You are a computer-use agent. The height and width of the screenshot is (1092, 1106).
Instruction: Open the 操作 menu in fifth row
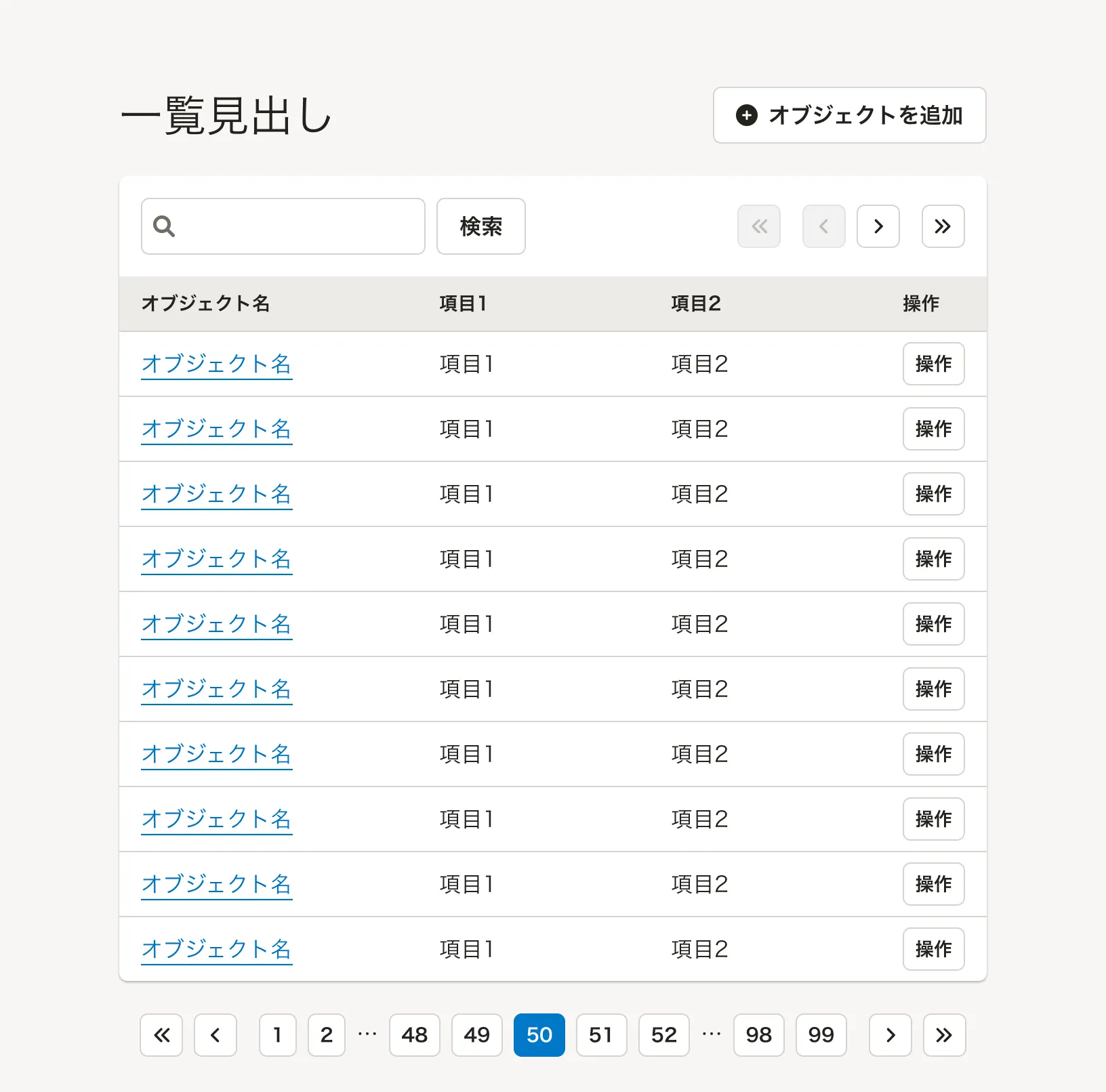(x=933, y=624)
